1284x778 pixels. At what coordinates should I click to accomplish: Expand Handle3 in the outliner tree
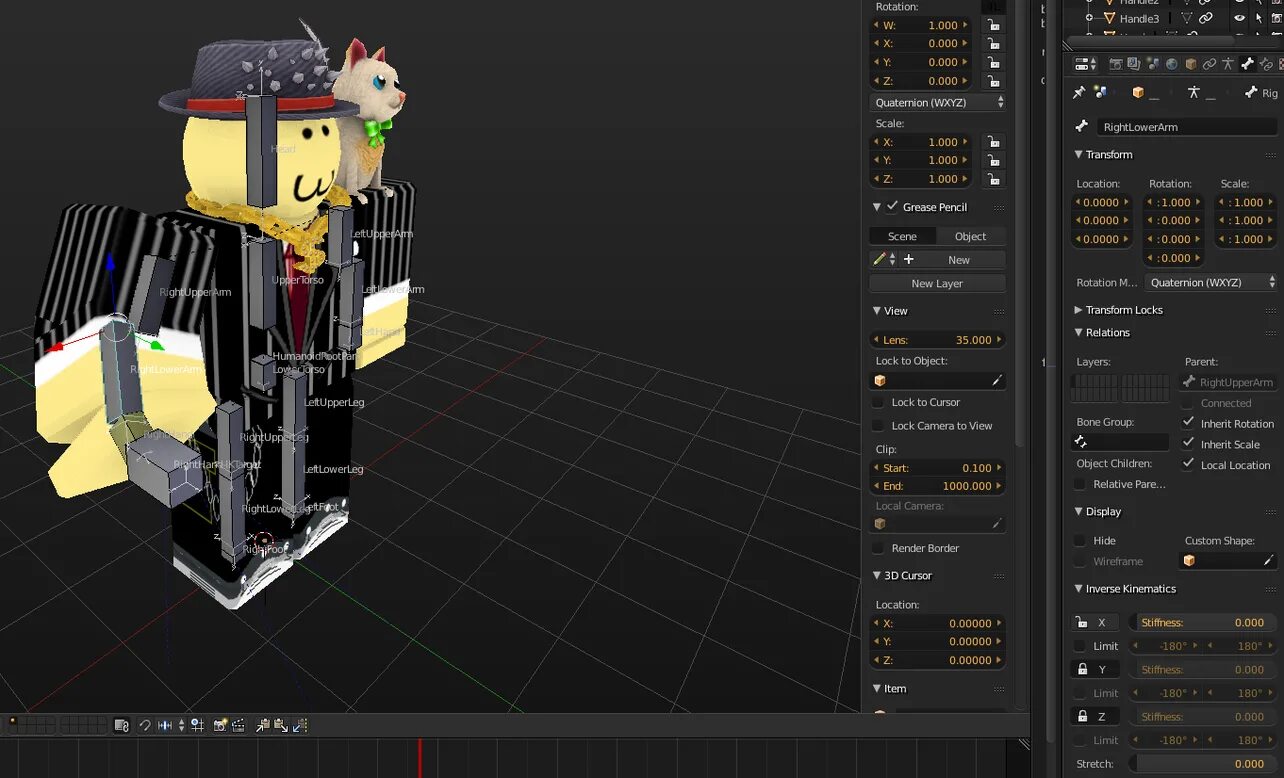point(1090,18)
